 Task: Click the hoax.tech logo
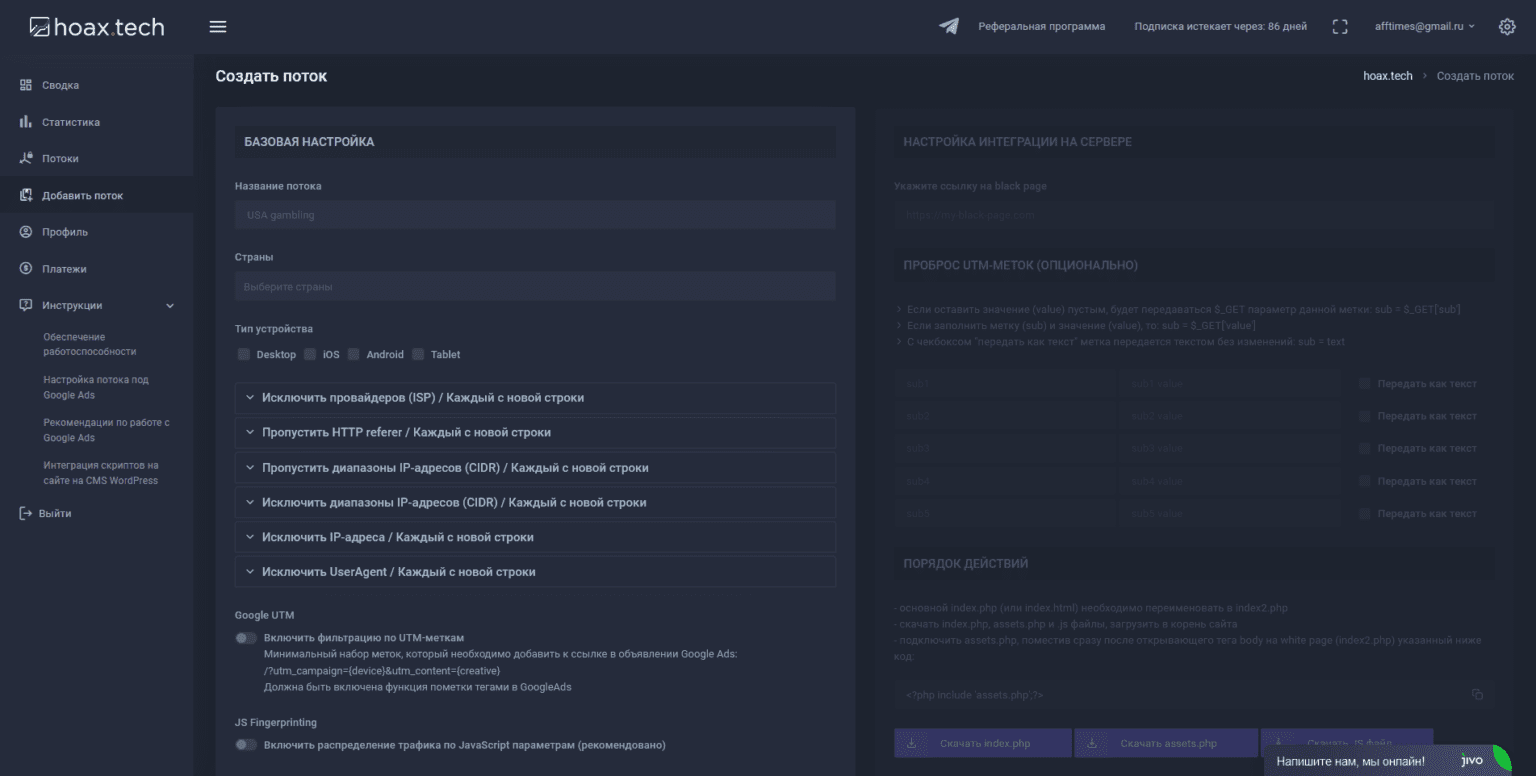(x=97, y=27)
